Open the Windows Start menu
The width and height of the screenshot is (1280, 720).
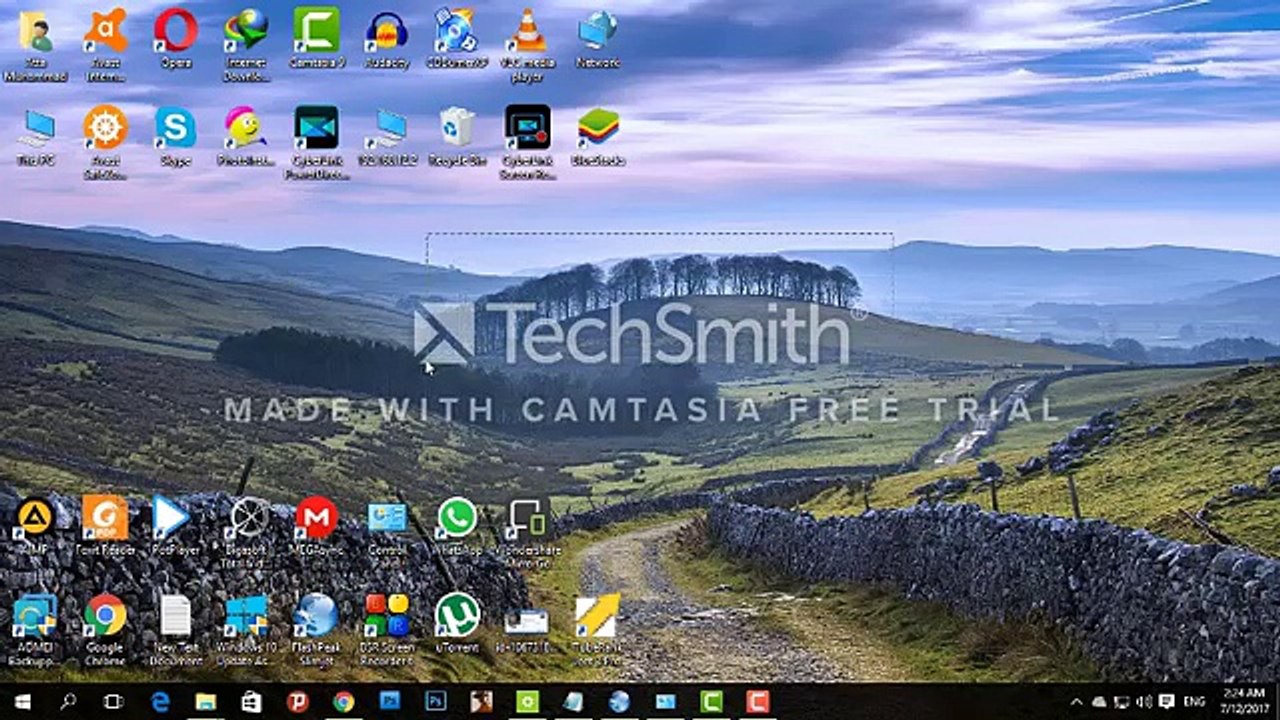(x=21, y=702)
